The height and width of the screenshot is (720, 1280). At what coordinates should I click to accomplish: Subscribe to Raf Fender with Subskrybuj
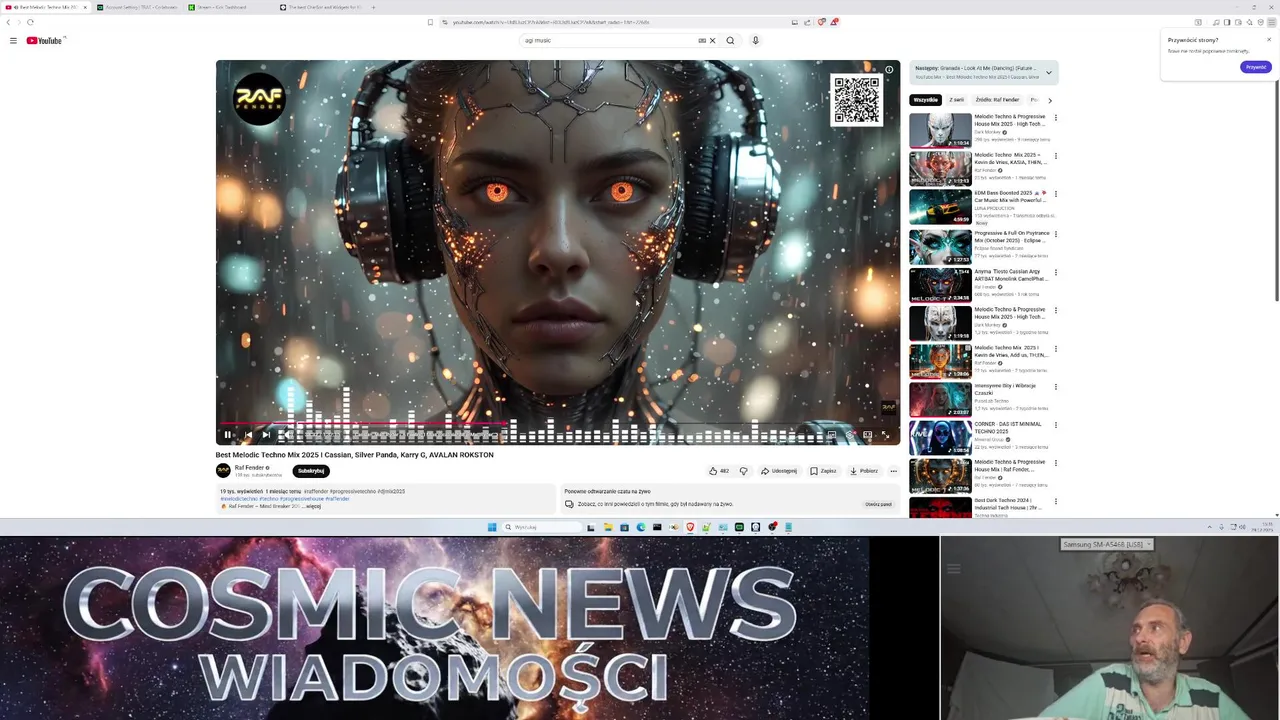tap(311, 471)
